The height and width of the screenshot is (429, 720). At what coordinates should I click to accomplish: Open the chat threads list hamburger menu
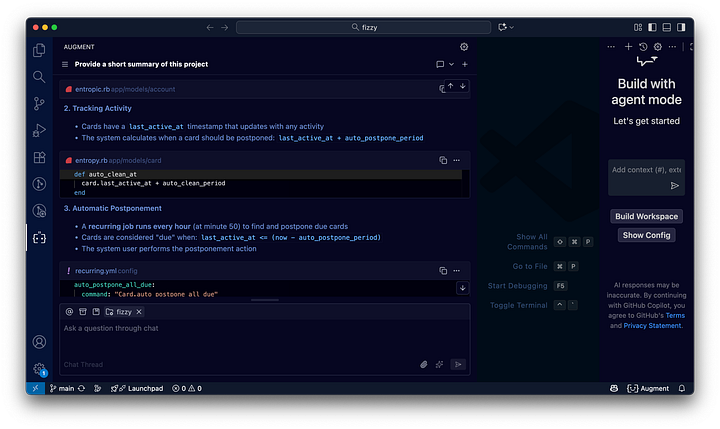pyautogui.click(x=65, y=64)
